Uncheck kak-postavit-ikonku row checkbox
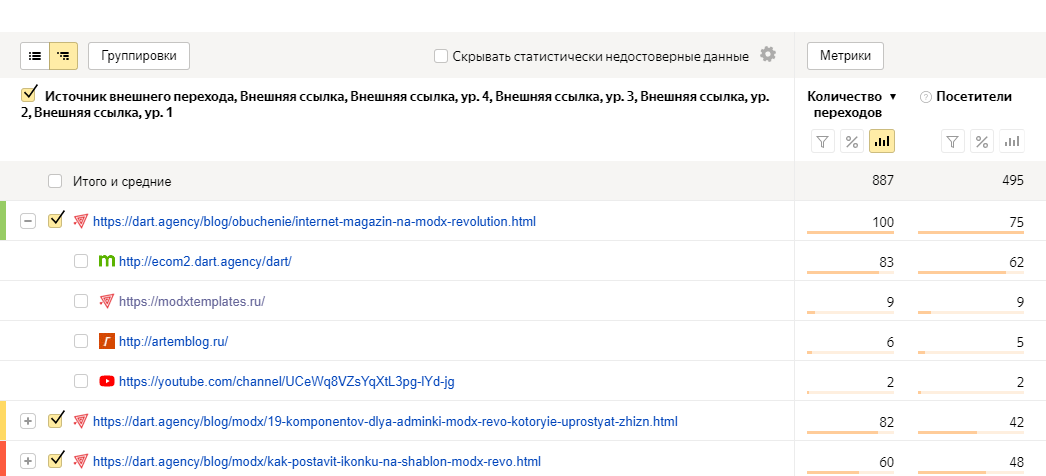 tap(55, 460)
